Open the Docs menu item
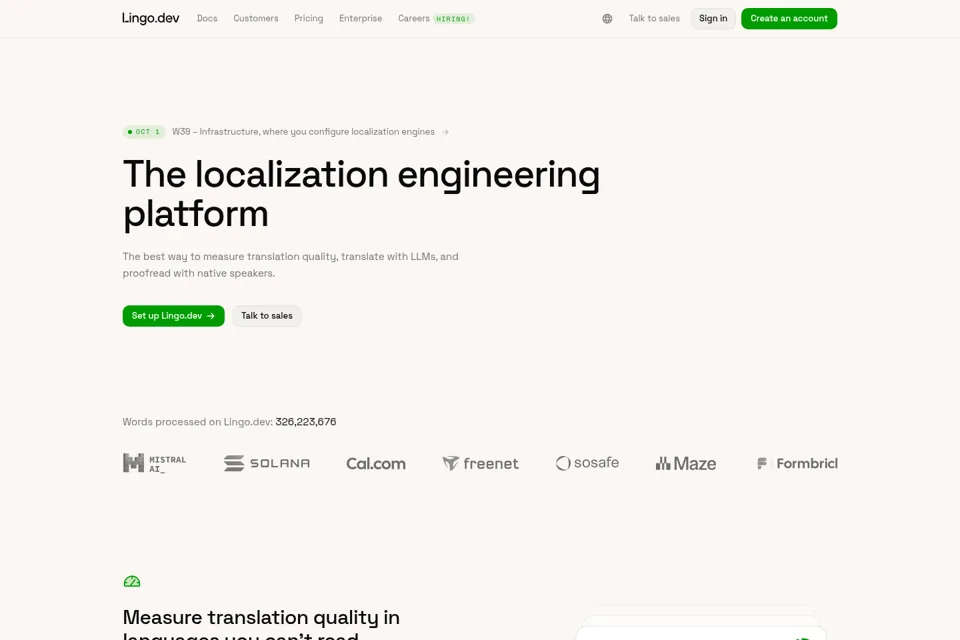This screenshot has width=960, height=640. (207, 18)
